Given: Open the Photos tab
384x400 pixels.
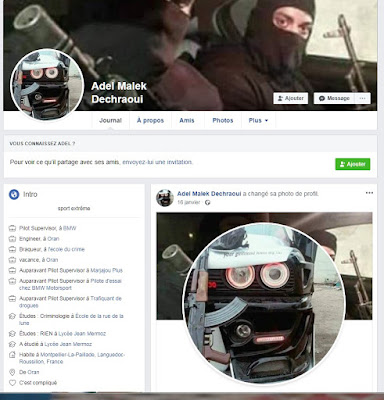Looking at the screenshot, I should click(223, 120).
